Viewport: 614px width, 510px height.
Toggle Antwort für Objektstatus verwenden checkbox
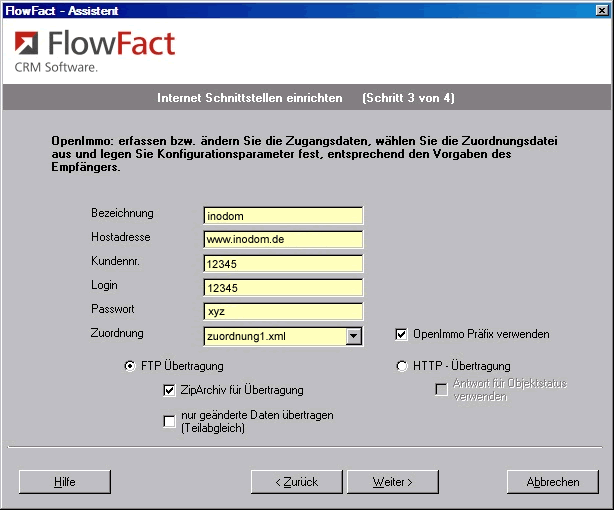(441, 390)
